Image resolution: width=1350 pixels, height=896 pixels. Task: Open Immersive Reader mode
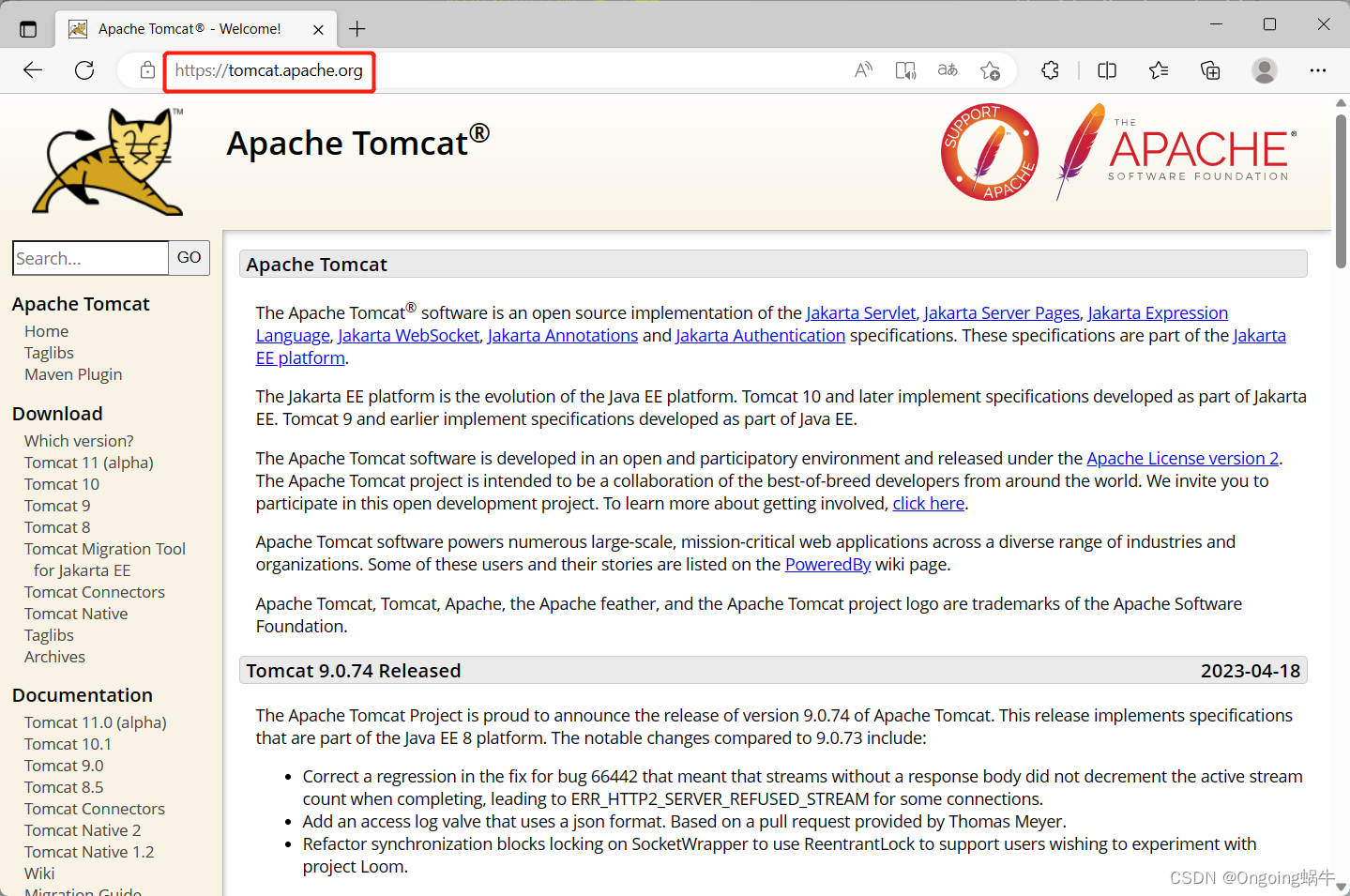click(904, 69)
